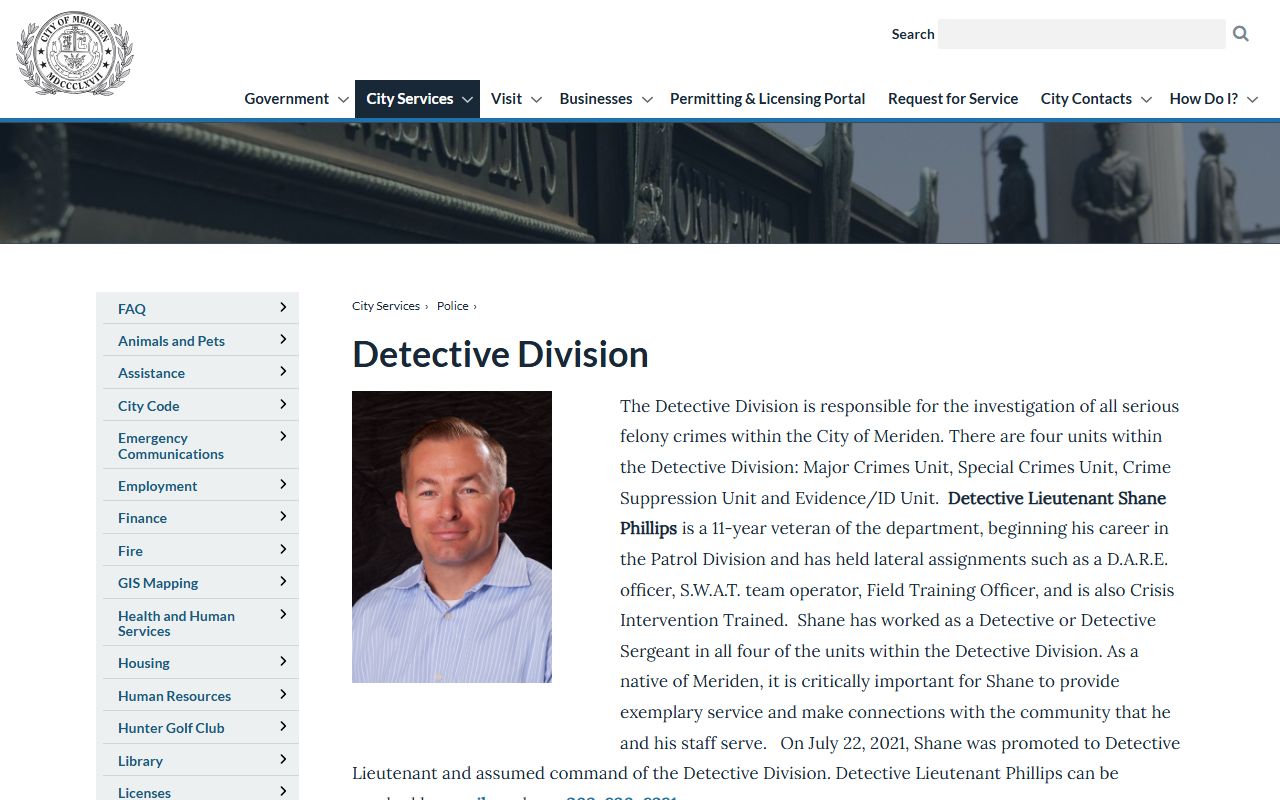Expand the Library chevron
Screen dimensions: 1280x800
(283, 759)
